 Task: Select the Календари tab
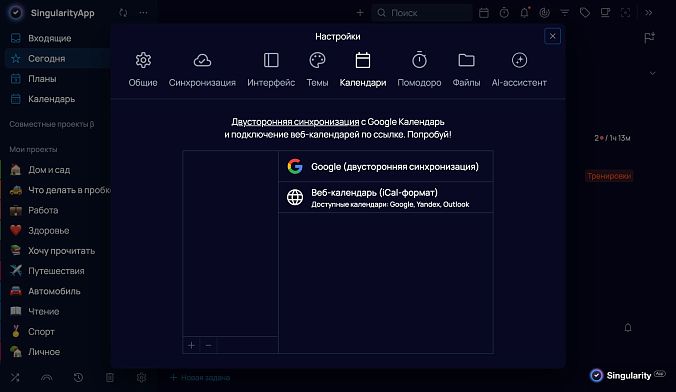click(363, 69)
